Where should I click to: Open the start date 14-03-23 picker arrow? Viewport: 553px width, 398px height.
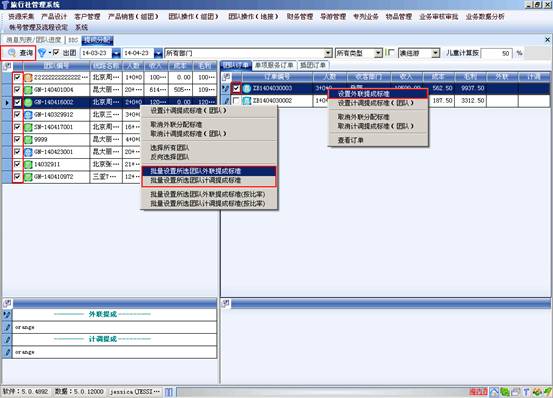[116, 53]
